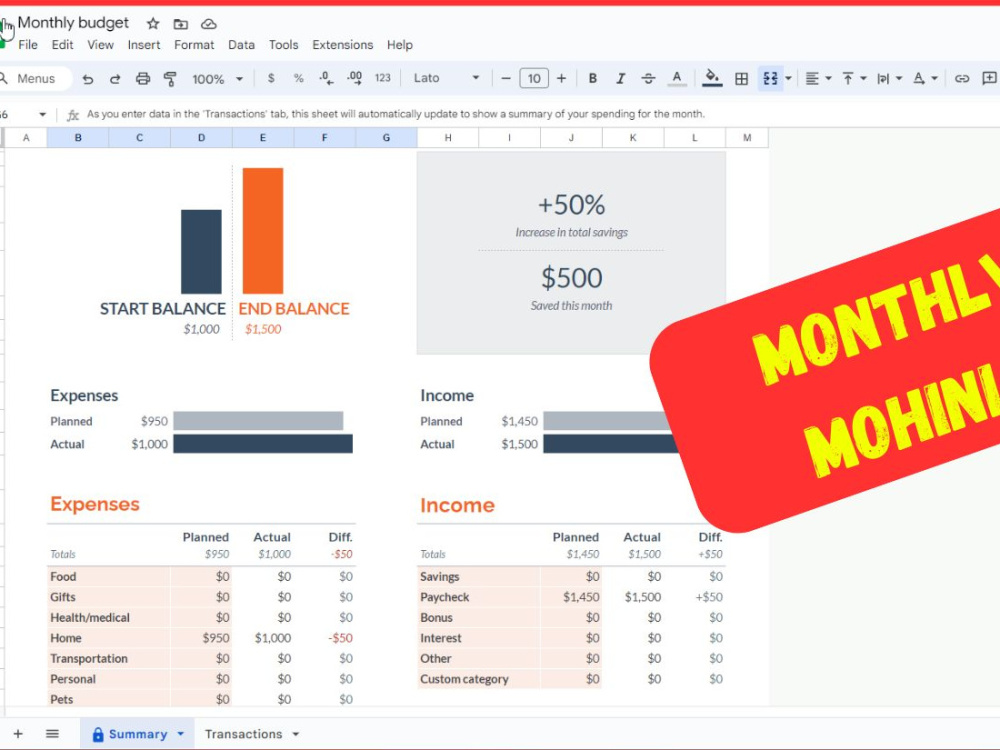Open Transactions tab options arrow

coord(296,734)
